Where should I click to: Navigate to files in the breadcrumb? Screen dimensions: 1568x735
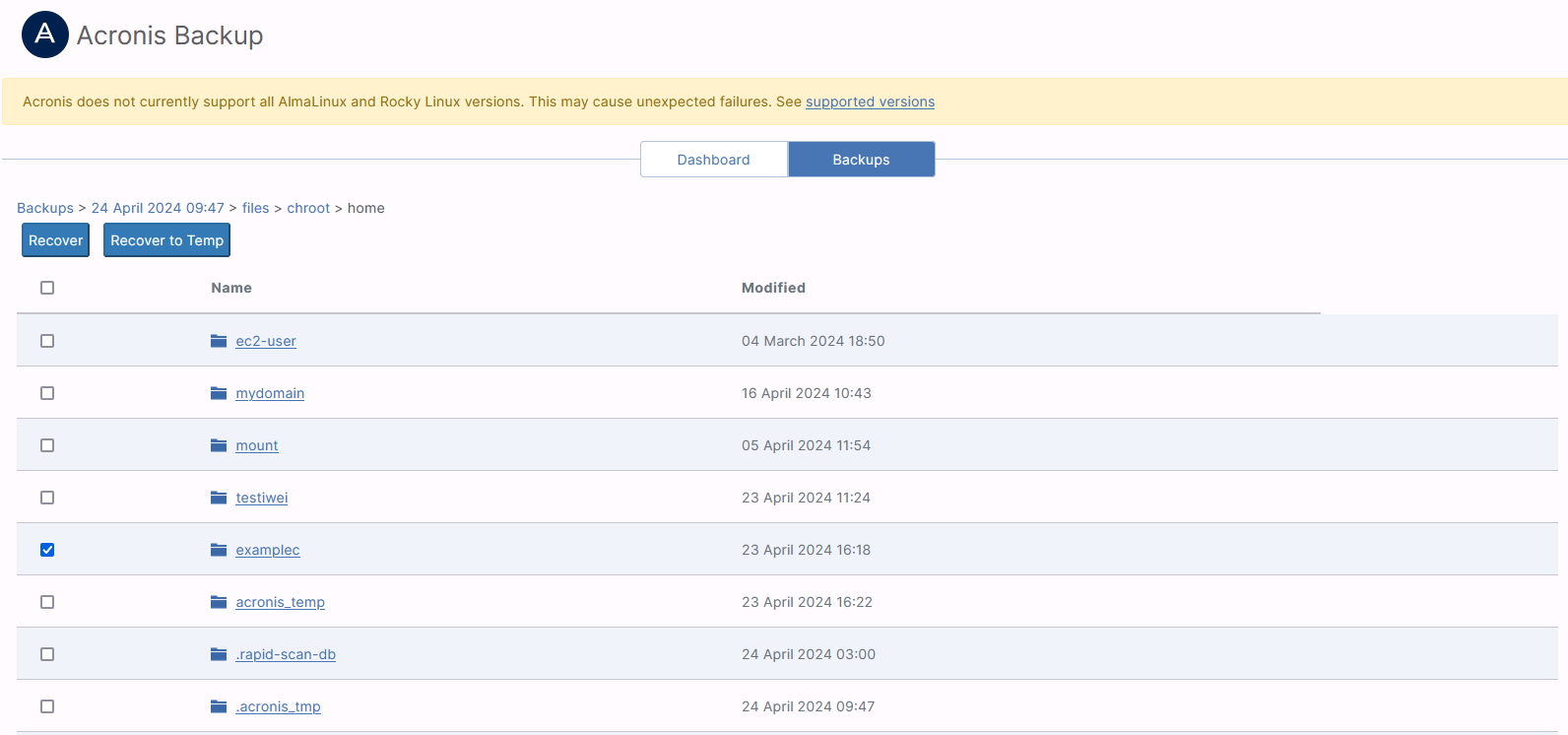pos(256,208)
